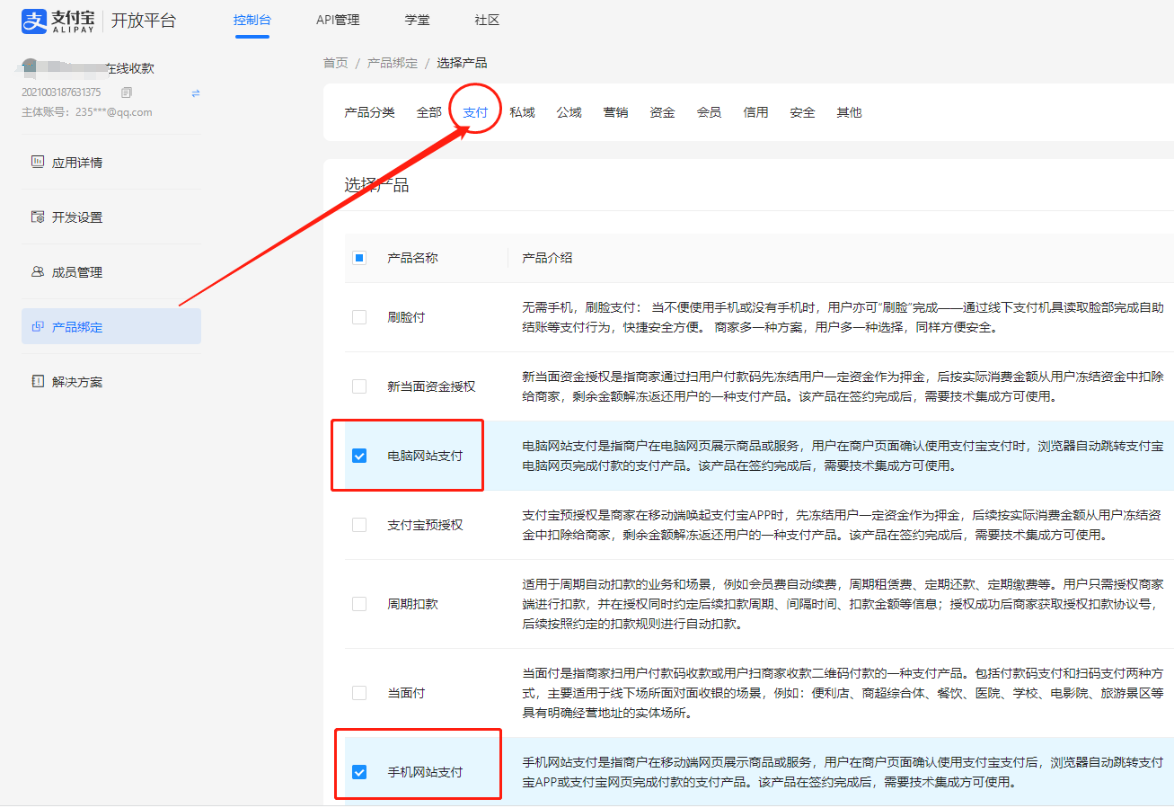The width and height of the screenshot is (1175, 807).
Task: Toggle the select-all checkbox in table header
Action: [360, 258]
